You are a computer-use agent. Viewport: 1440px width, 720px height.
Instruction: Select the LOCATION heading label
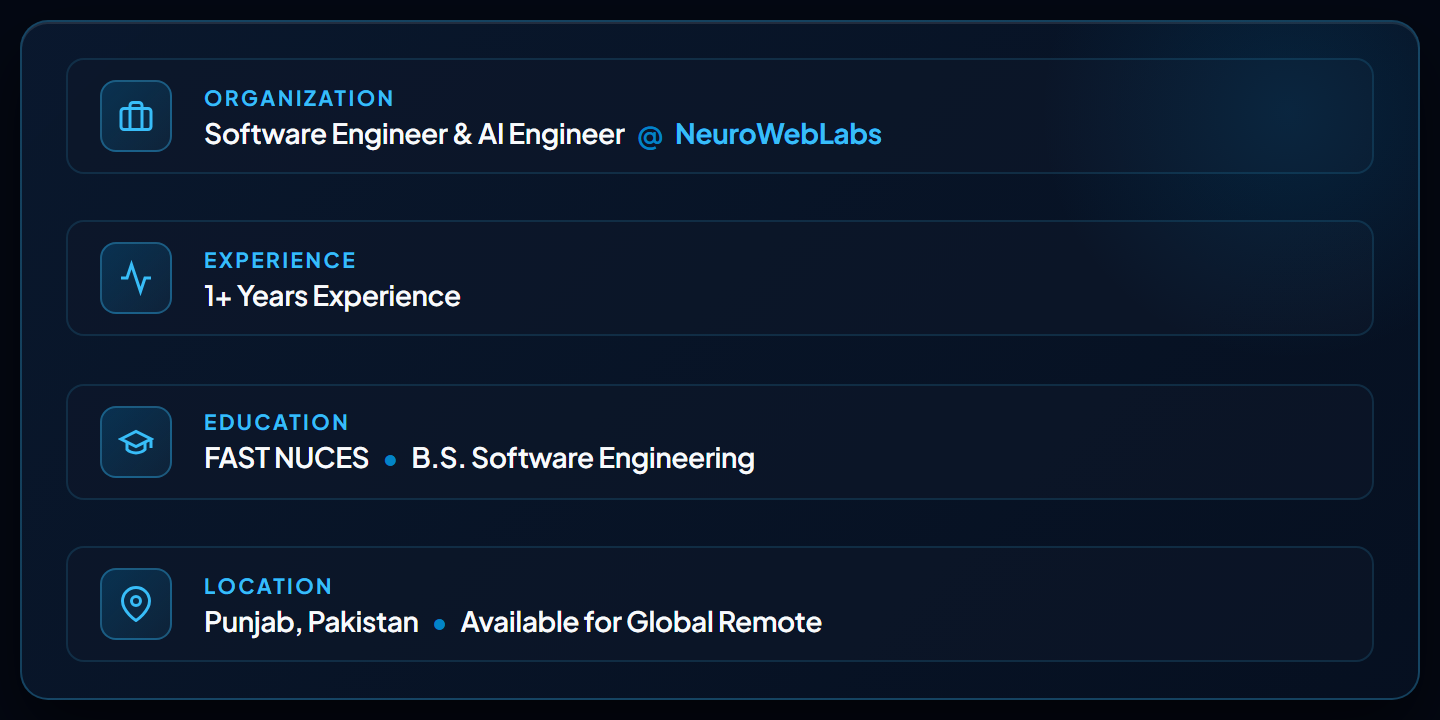click(x=268, y=586)
